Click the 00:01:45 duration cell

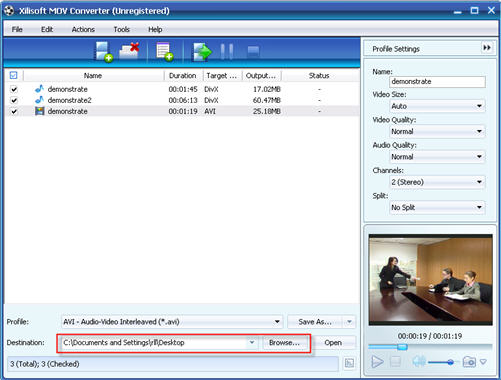183,89
